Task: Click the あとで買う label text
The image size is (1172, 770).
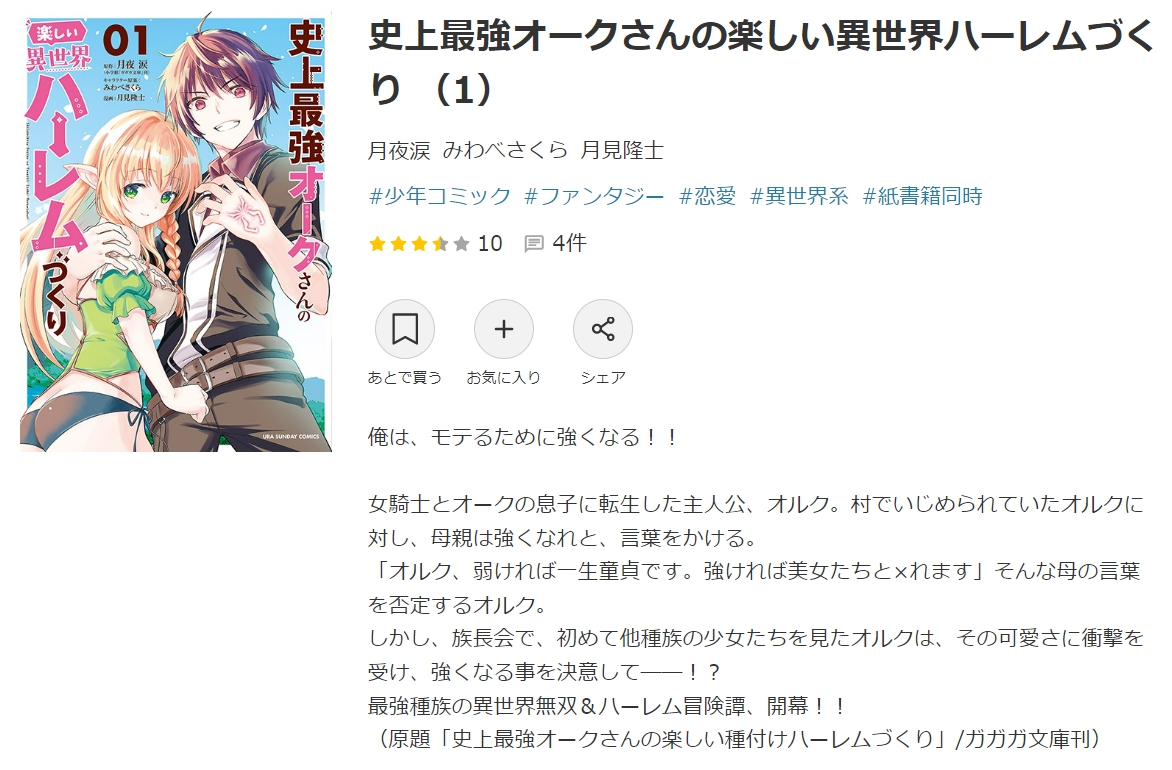Action: pos(404,378)
